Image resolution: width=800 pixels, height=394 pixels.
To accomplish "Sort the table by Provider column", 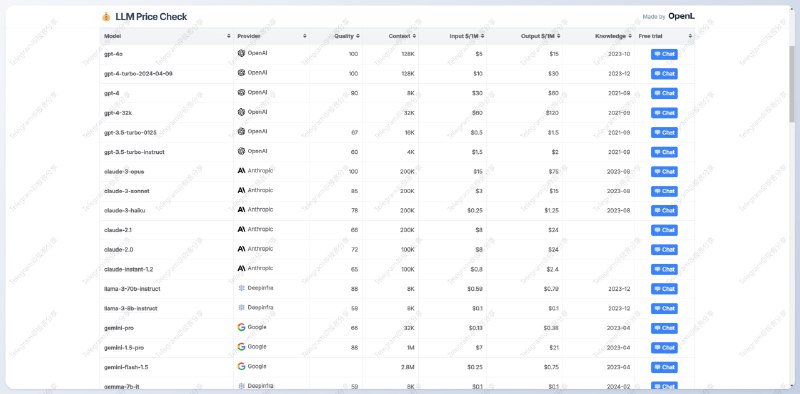I will tap(305, 36).
